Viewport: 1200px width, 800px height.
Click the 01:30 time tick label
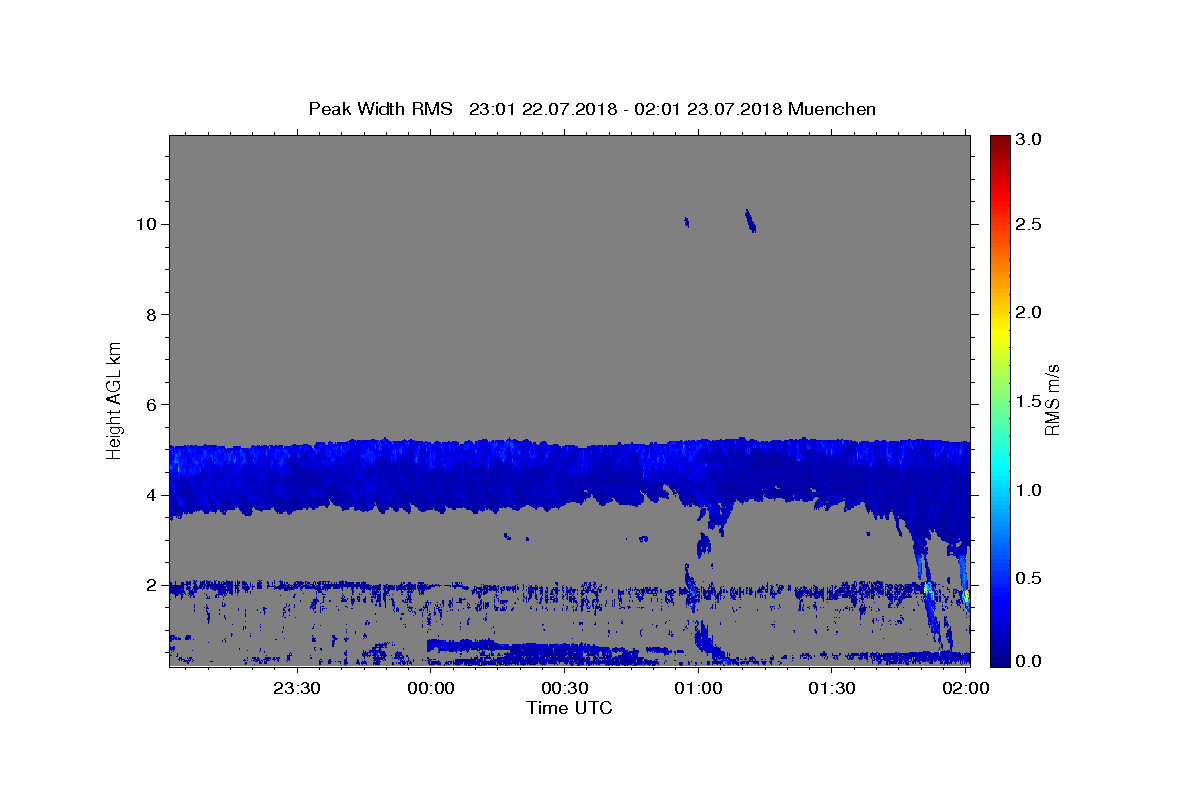833,688
